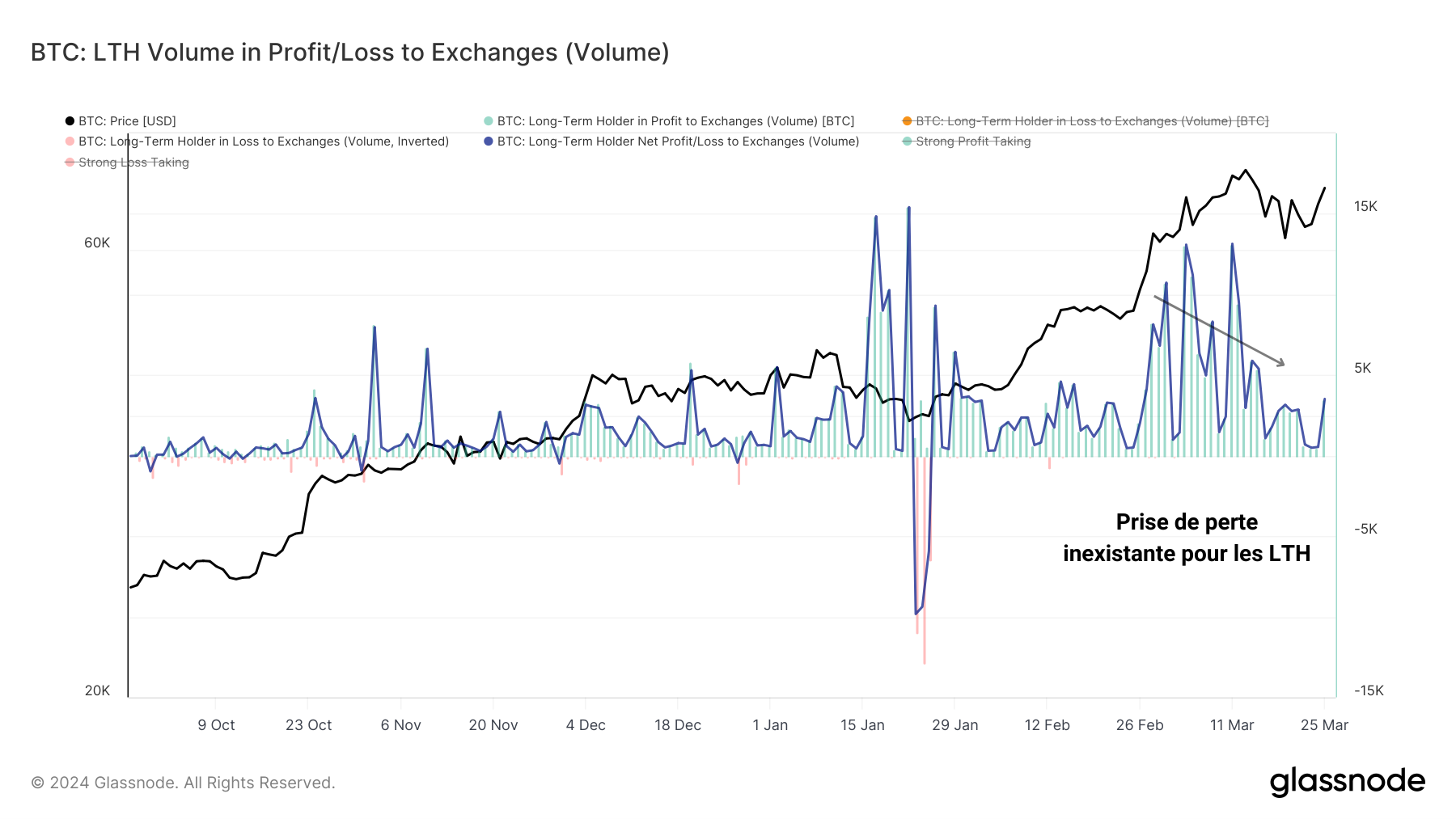Click the 26 Feb axis label
The height and width of the screenshot is (819, 1456).
click(1140, 725)
